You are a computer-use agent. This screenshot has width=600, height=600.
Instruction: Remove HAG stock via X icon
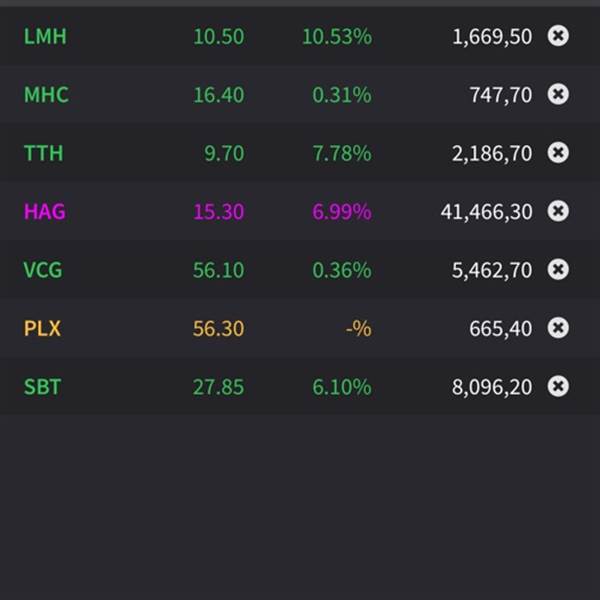click(558, 211)
